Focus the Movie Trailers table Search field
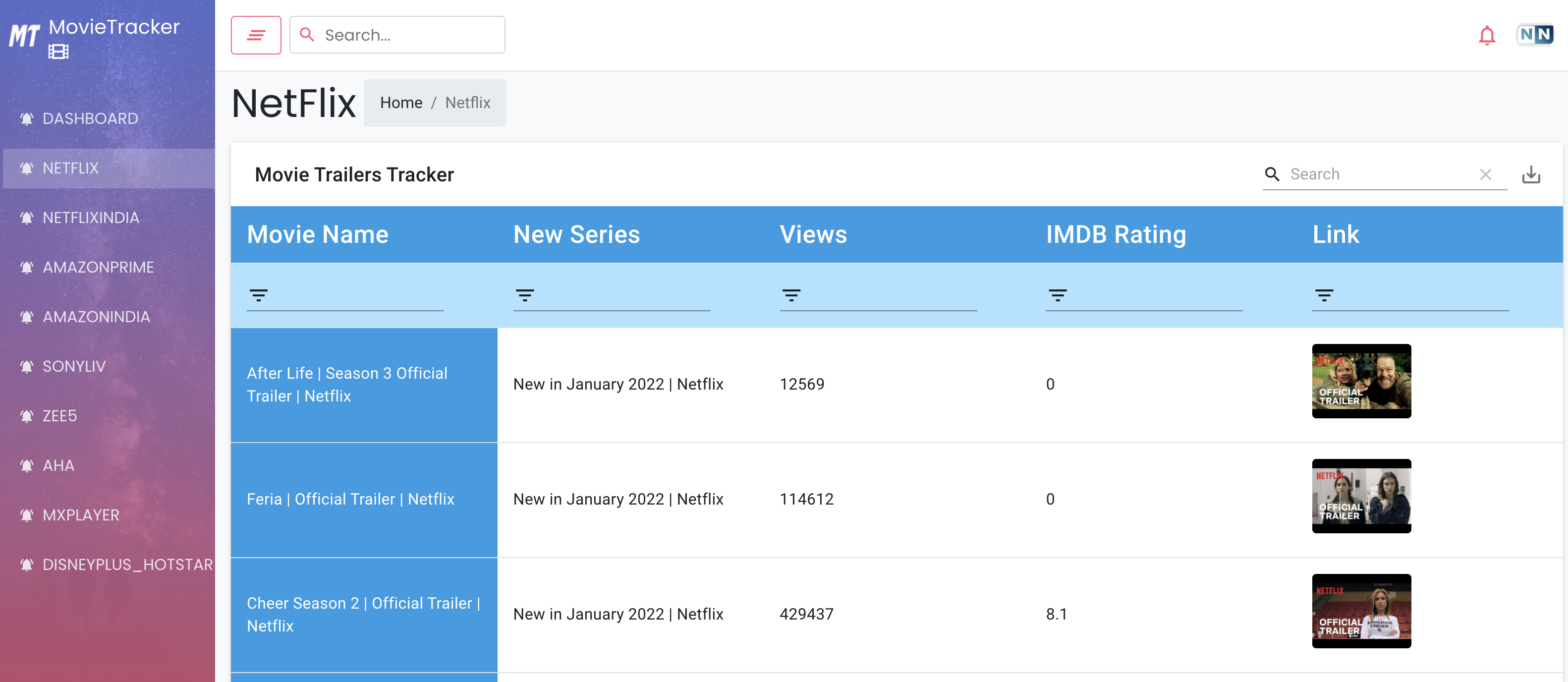1568x682 pixels. coord(1381,174)
